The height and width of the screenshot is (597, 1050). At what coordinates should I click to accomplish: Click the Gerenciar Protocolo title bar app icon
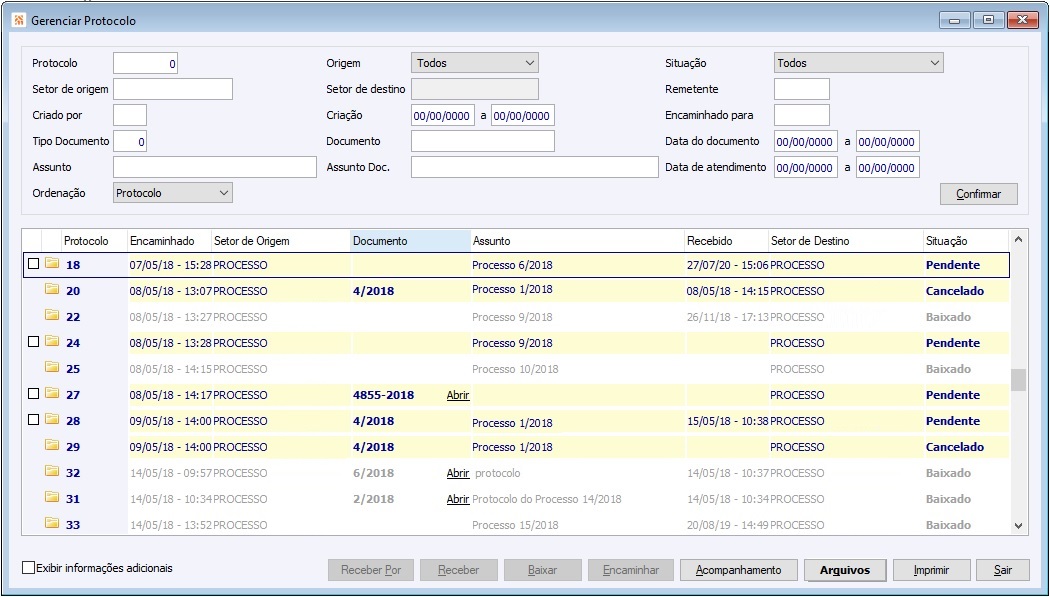(18, 20)
